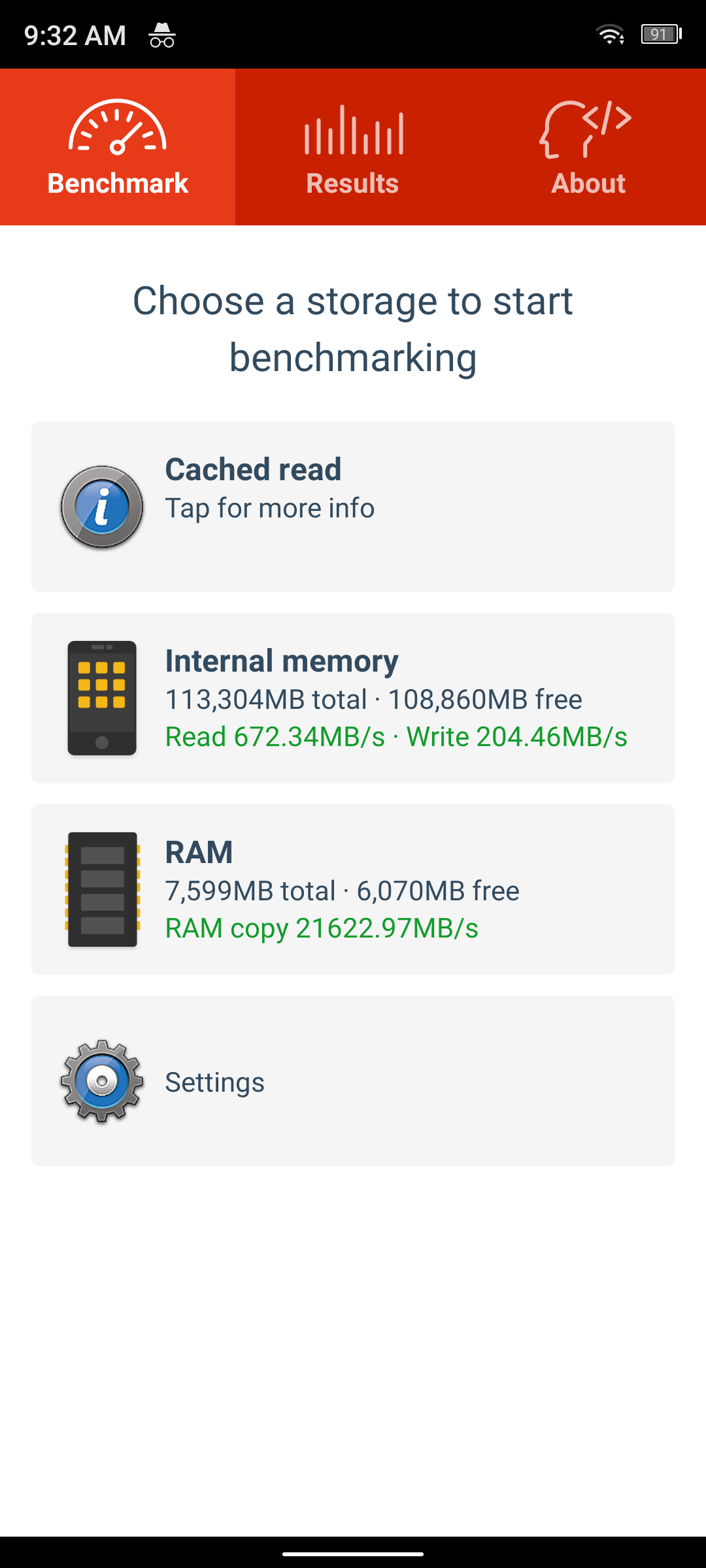Tap the phone icon for Internal memory
This screenshot has width=706, height=1568.
[x=102, y=698]
